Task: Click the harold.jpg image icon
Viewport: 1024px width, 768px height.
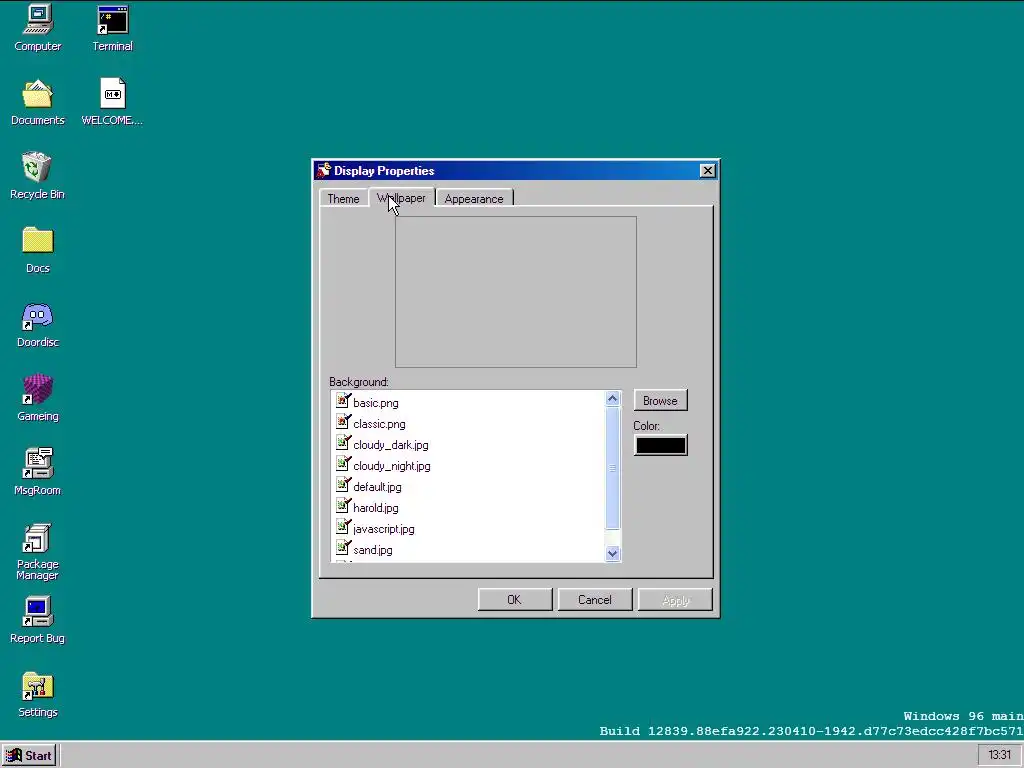Action: click(343, 506)
